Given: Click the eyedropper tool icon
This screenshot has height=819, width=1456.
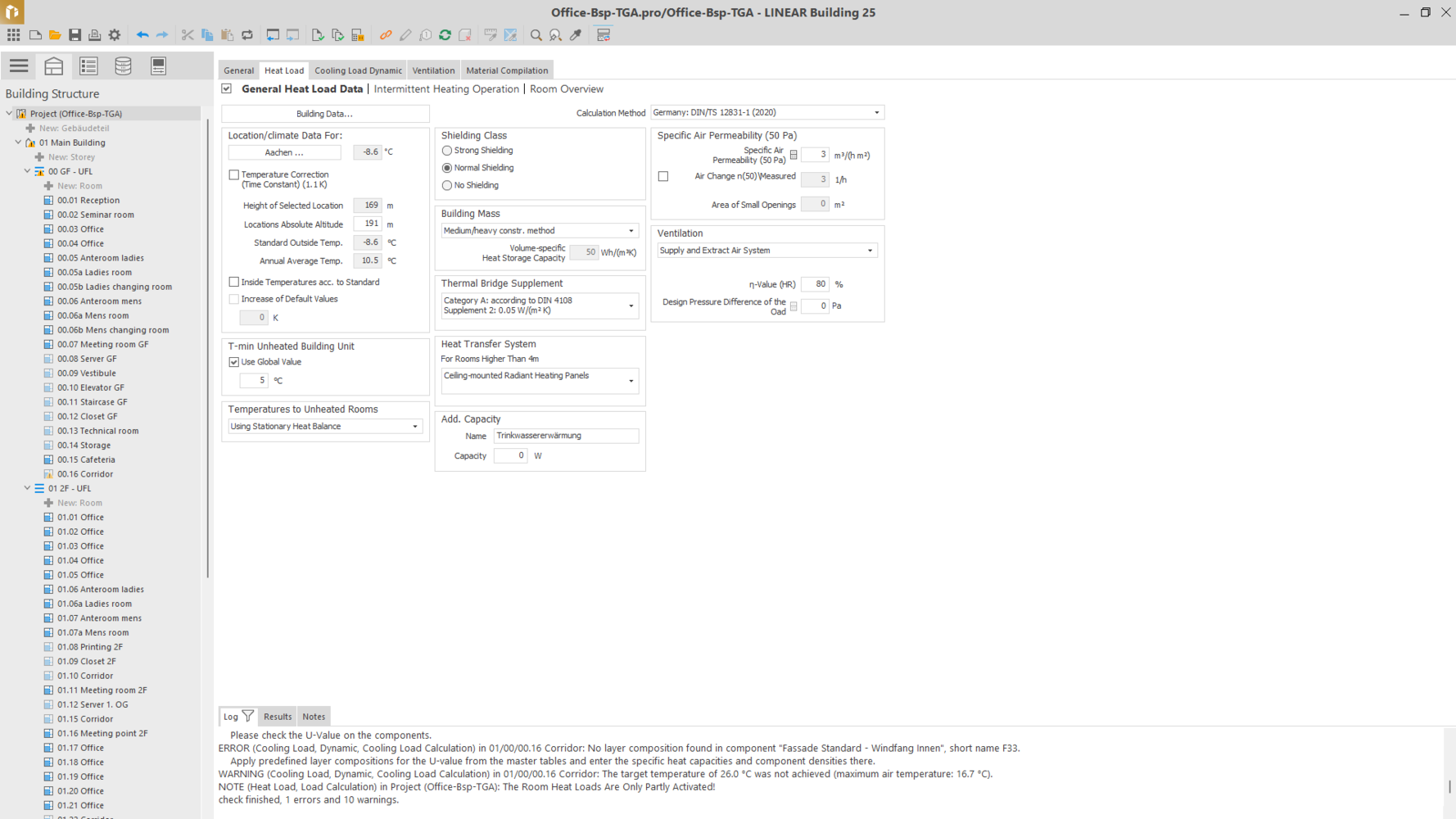Looking at the screenshot, I should click(x=576, y=35).
